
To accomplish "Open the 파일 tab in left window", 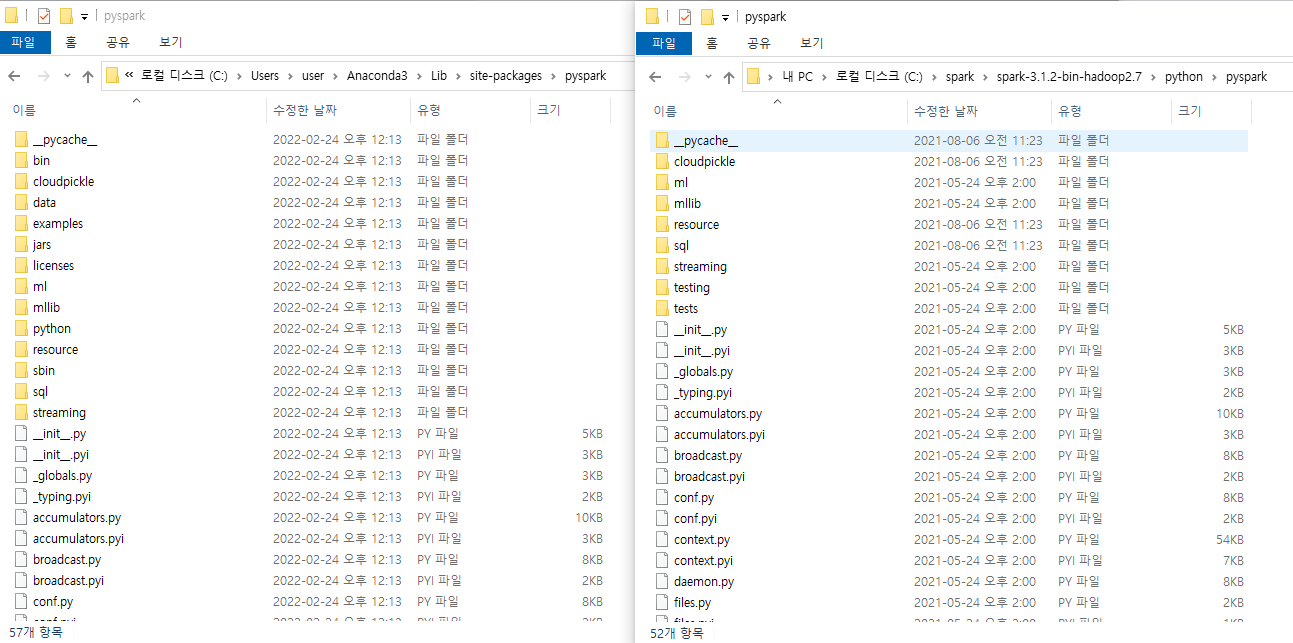I will (24, 42).
